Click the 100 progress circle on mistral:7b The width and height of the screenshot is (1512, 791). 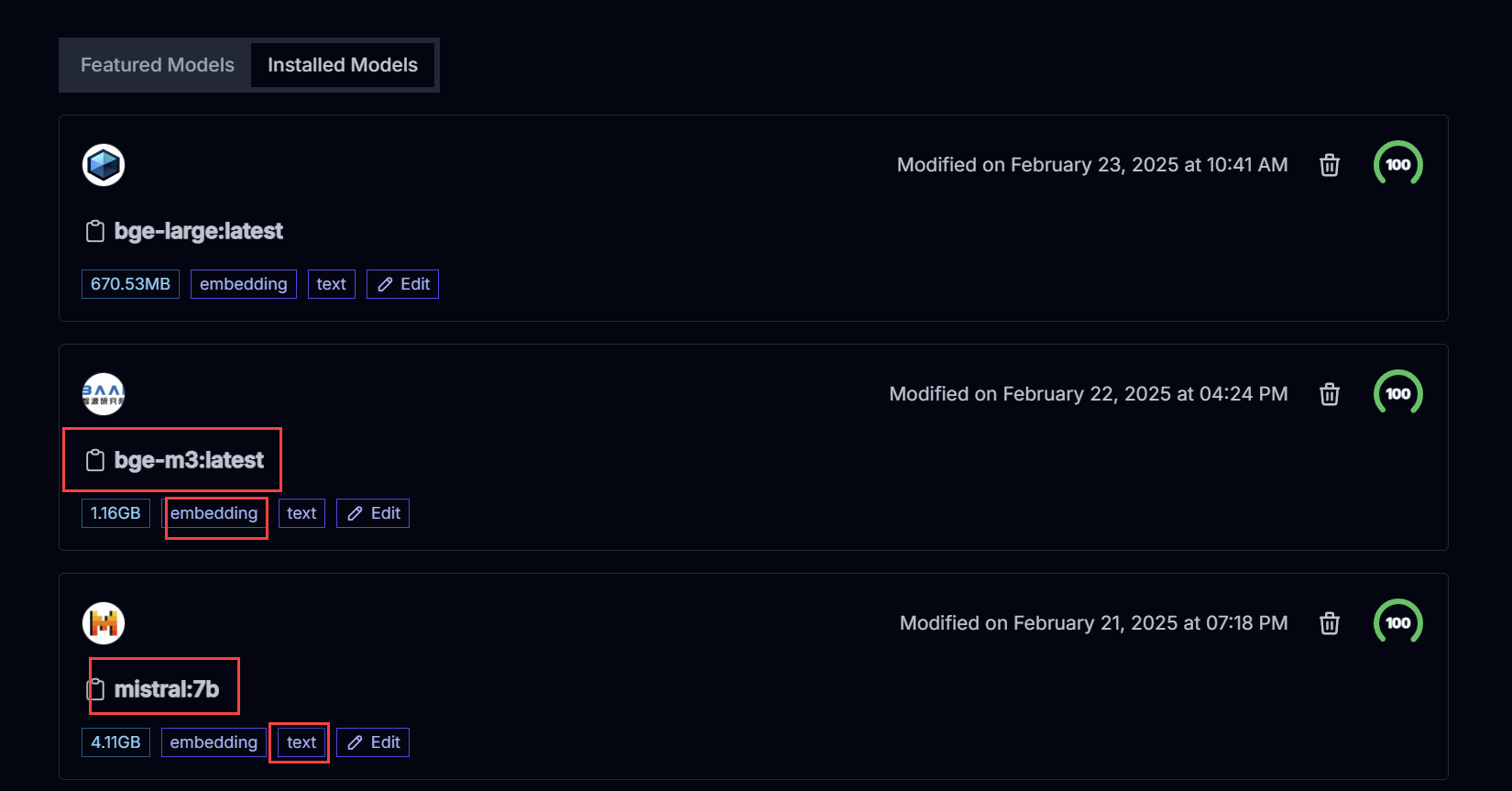coord(1397,623)
